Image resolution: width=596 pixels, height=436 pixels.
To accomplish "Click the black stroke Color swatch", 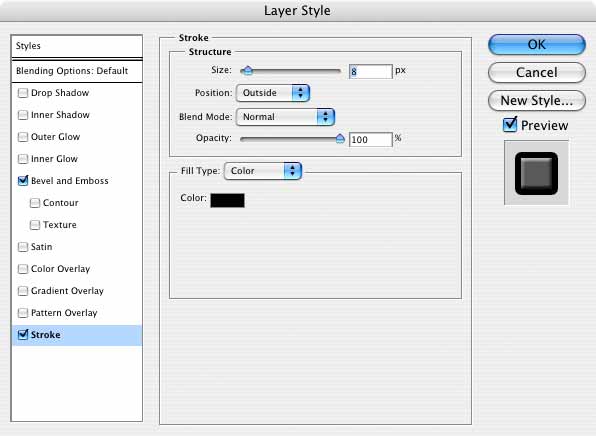I will click(x=227, y=200).
